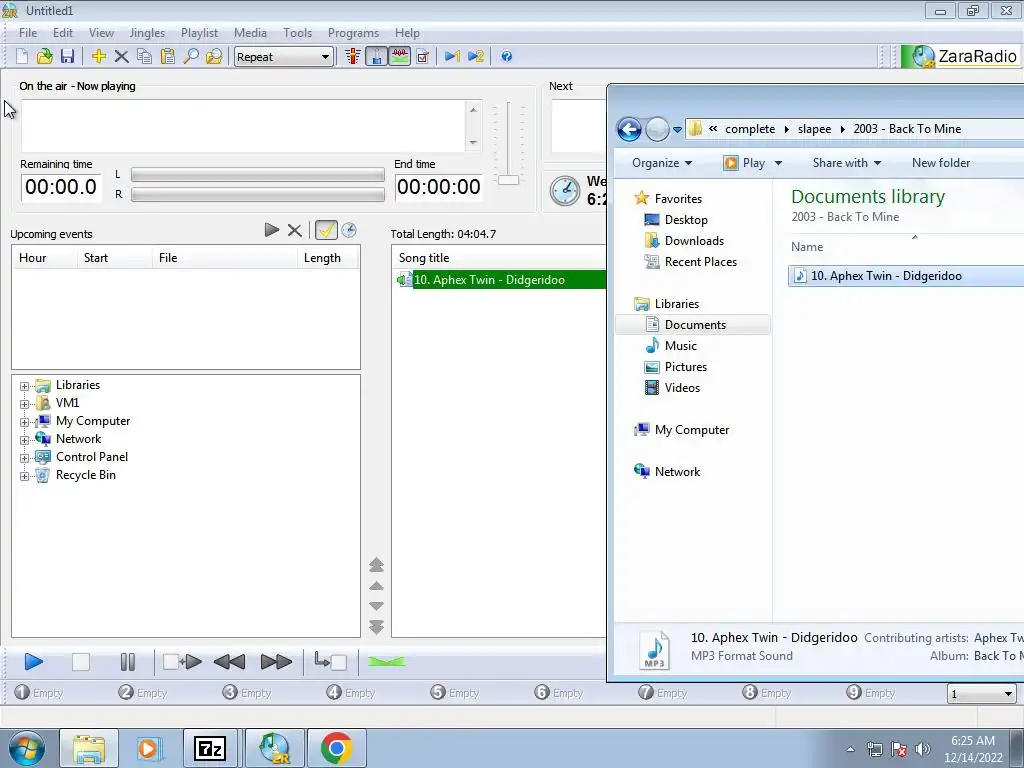Move the track to top with the double up arrow

click(x=376, y=565)
